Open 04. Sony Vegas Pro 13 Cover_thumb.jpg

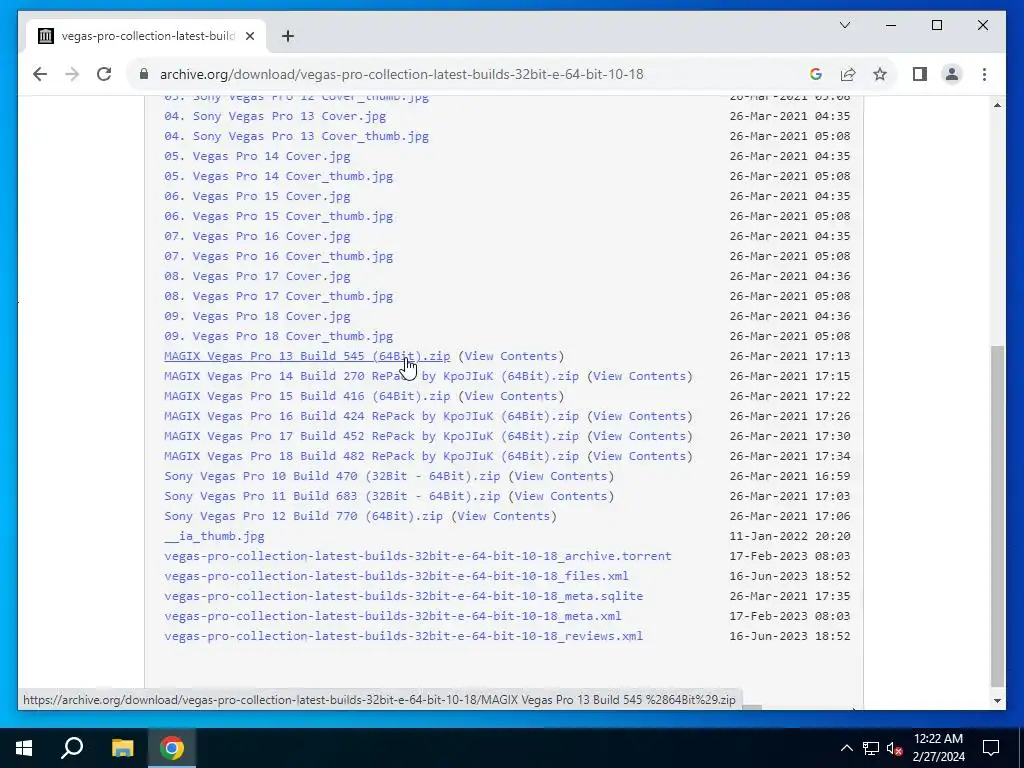coord(296,136)
